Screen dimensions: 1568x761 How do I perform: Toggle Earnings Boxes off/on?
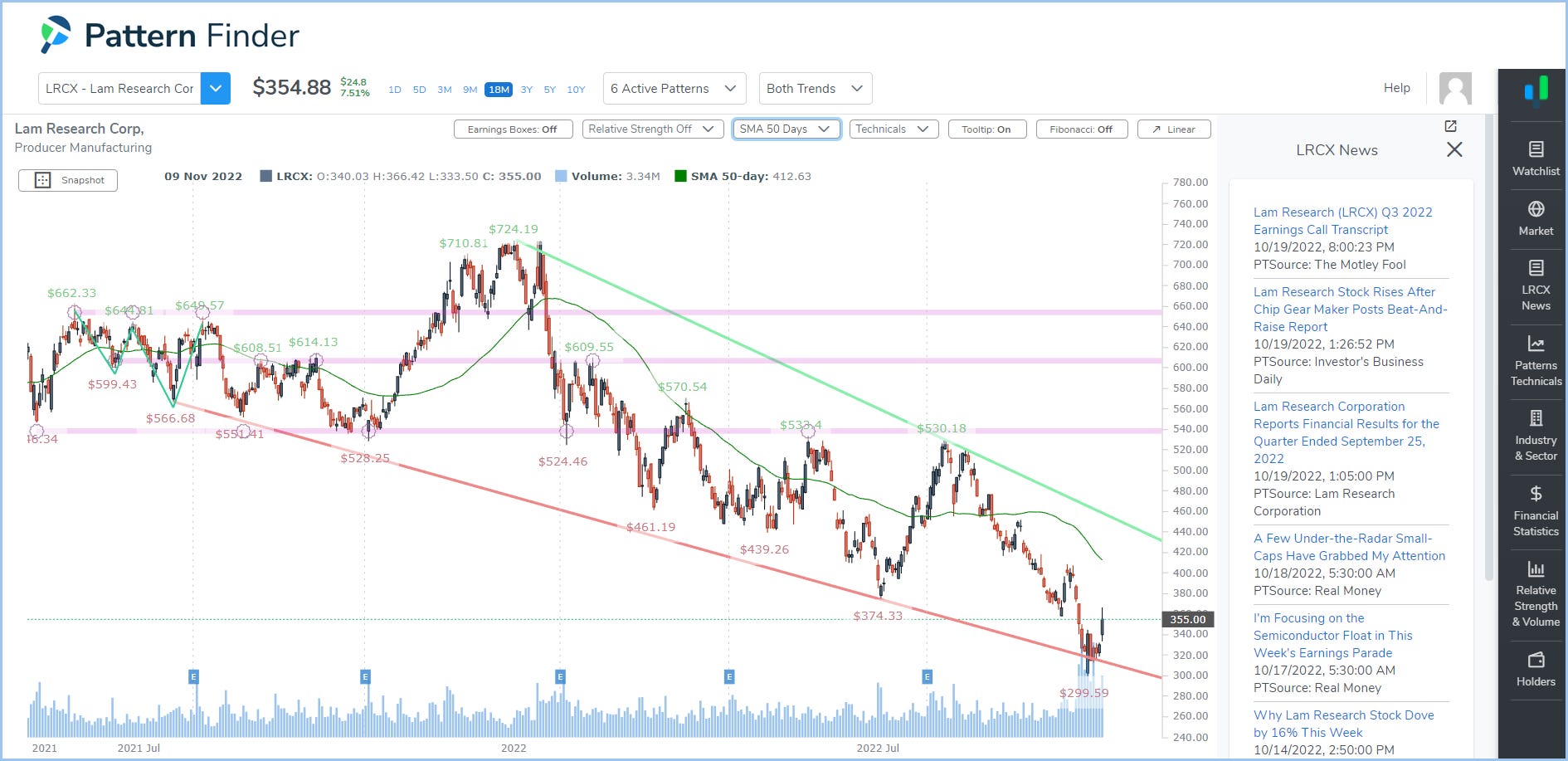pos(513,129)
